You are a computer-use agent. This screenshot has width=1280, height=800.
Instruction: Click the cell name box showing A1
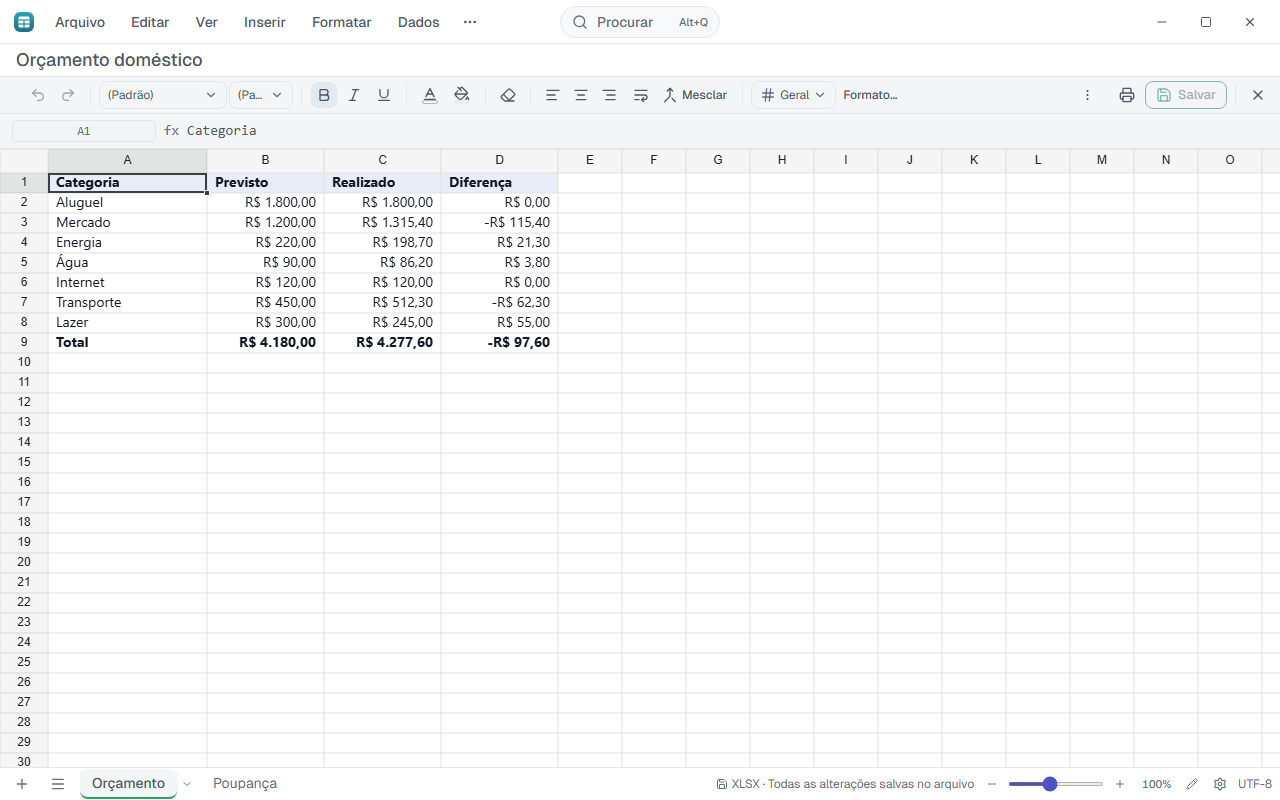(x=84, y=131)
